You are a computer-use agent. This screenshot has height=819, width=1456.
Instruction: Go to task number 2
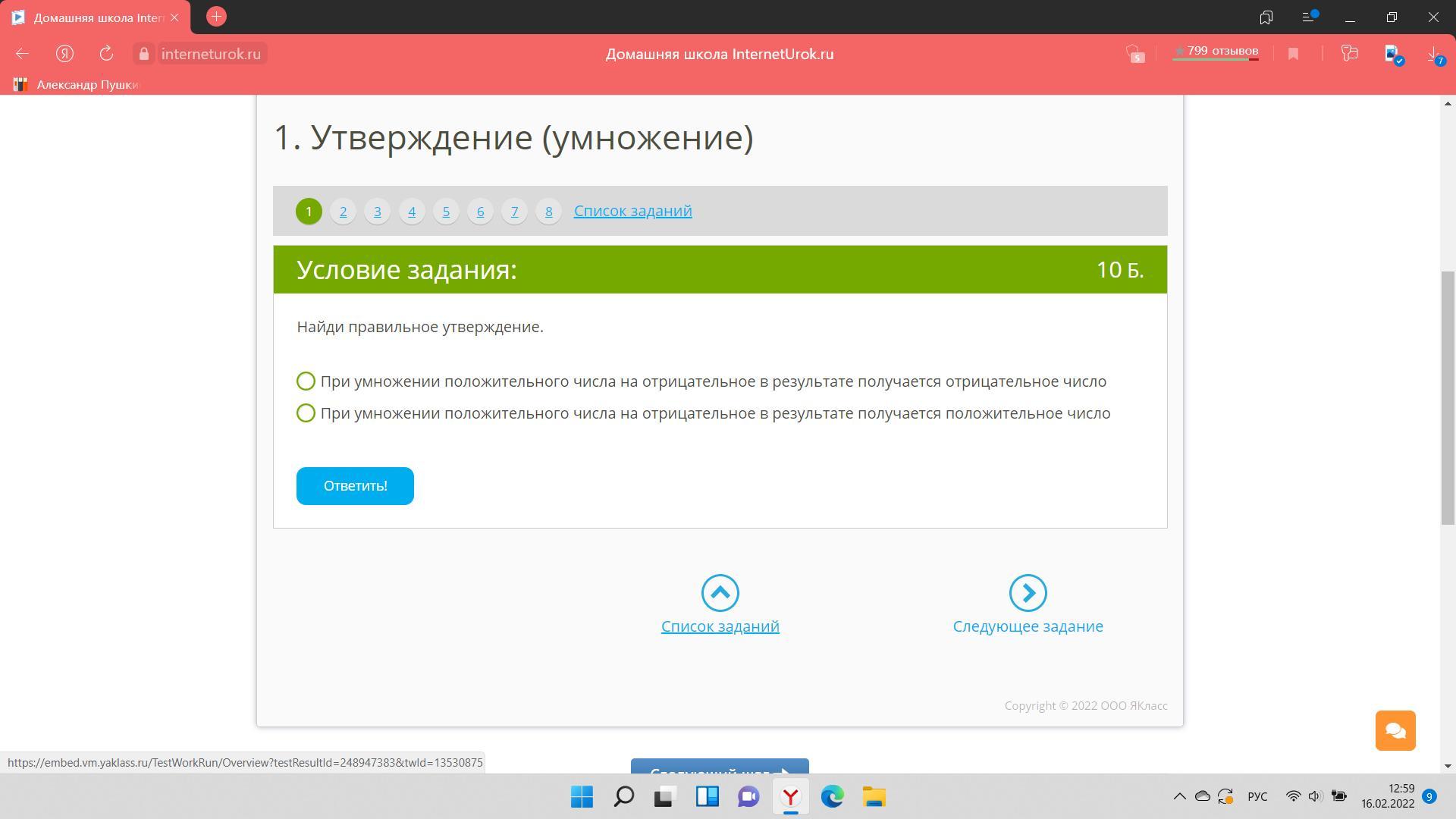pos(343,212)
